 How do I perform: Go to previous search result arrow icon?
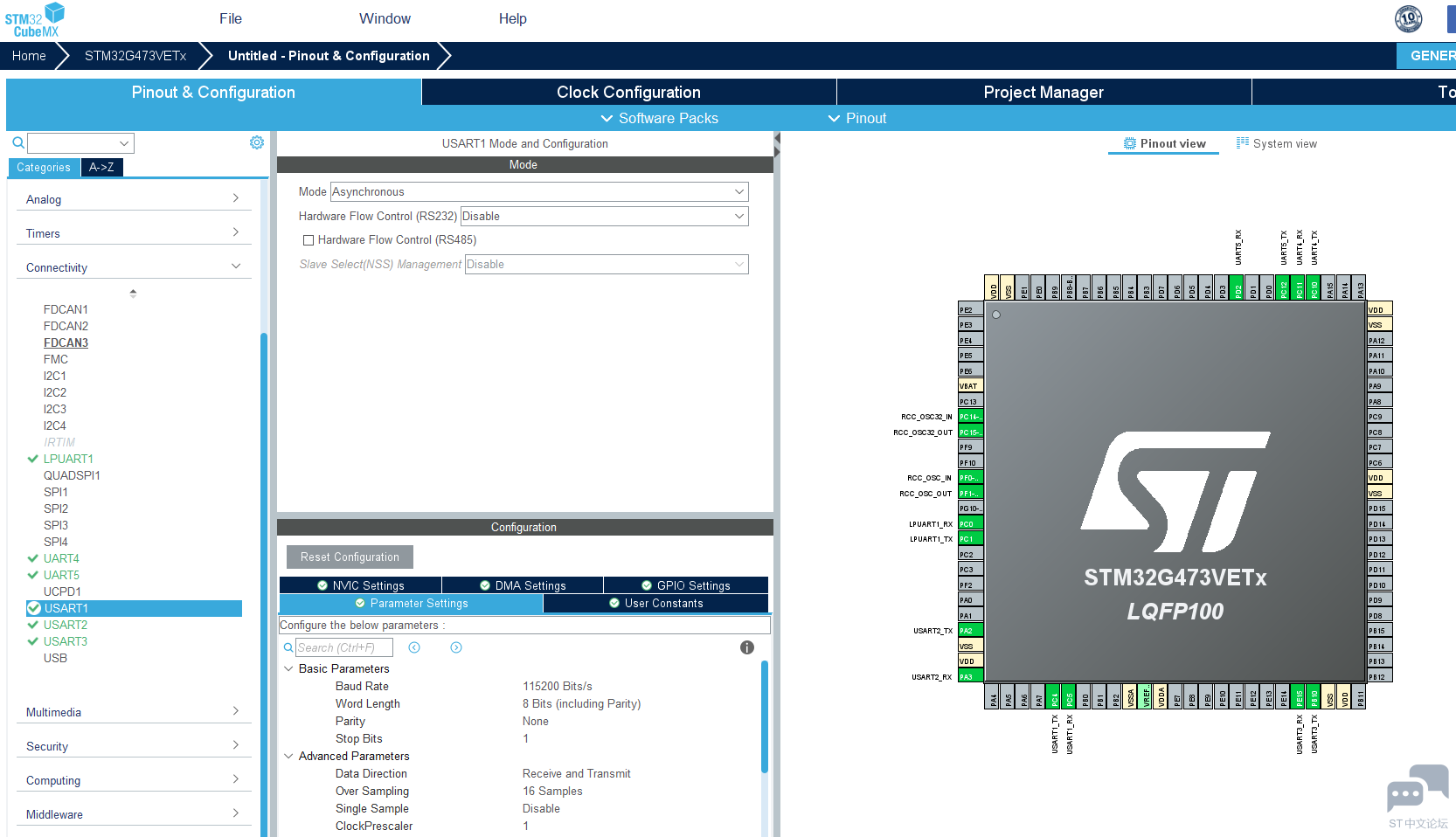click(x=414, y=647)
